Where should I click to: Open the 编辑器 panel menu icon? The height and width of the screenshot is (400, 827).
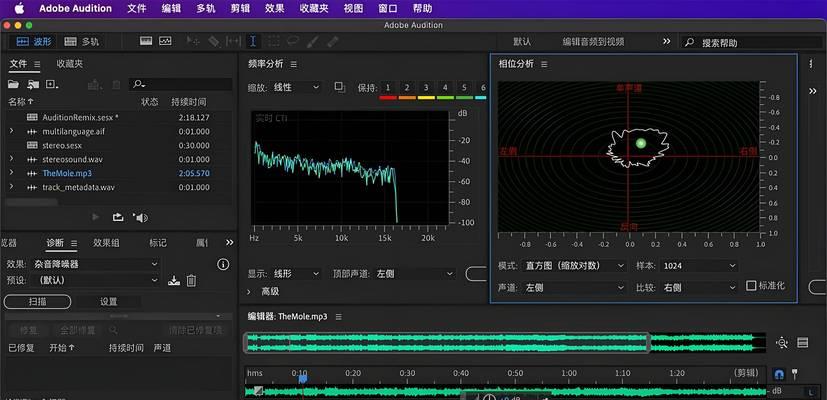tap(339, 317)
